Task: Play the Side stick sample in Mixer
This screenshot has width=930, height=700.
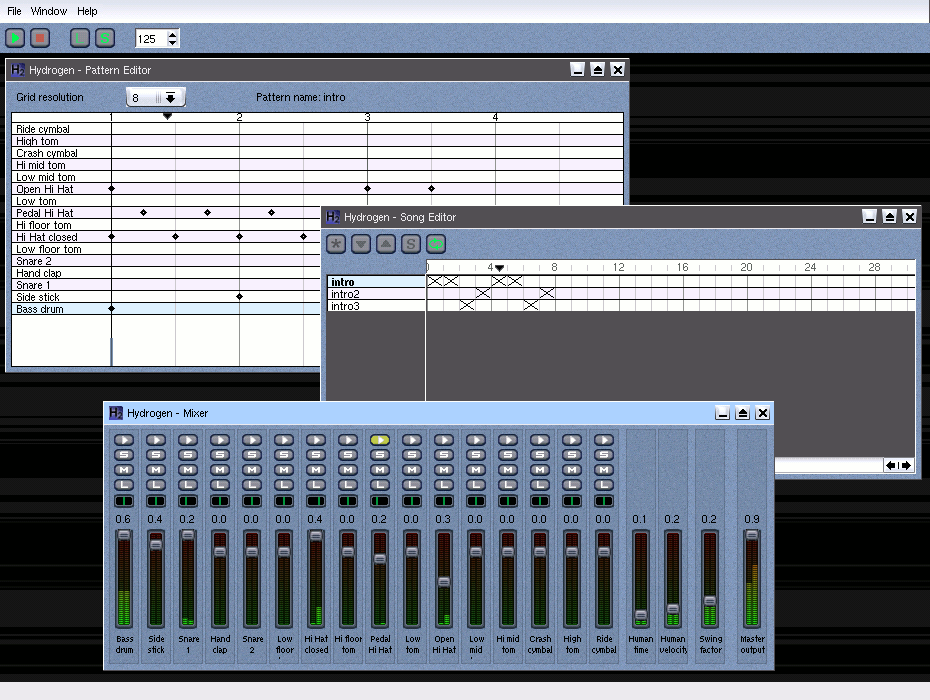Action: (156, 440)
